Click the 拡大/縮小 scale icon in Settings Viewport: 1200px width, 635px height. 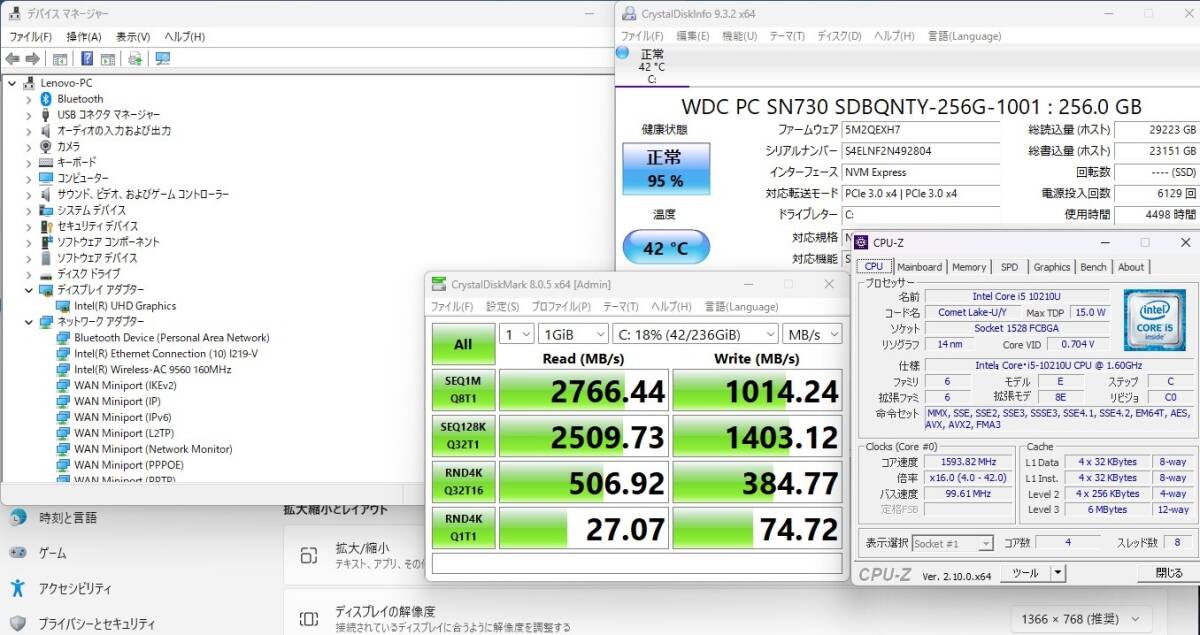309,556
